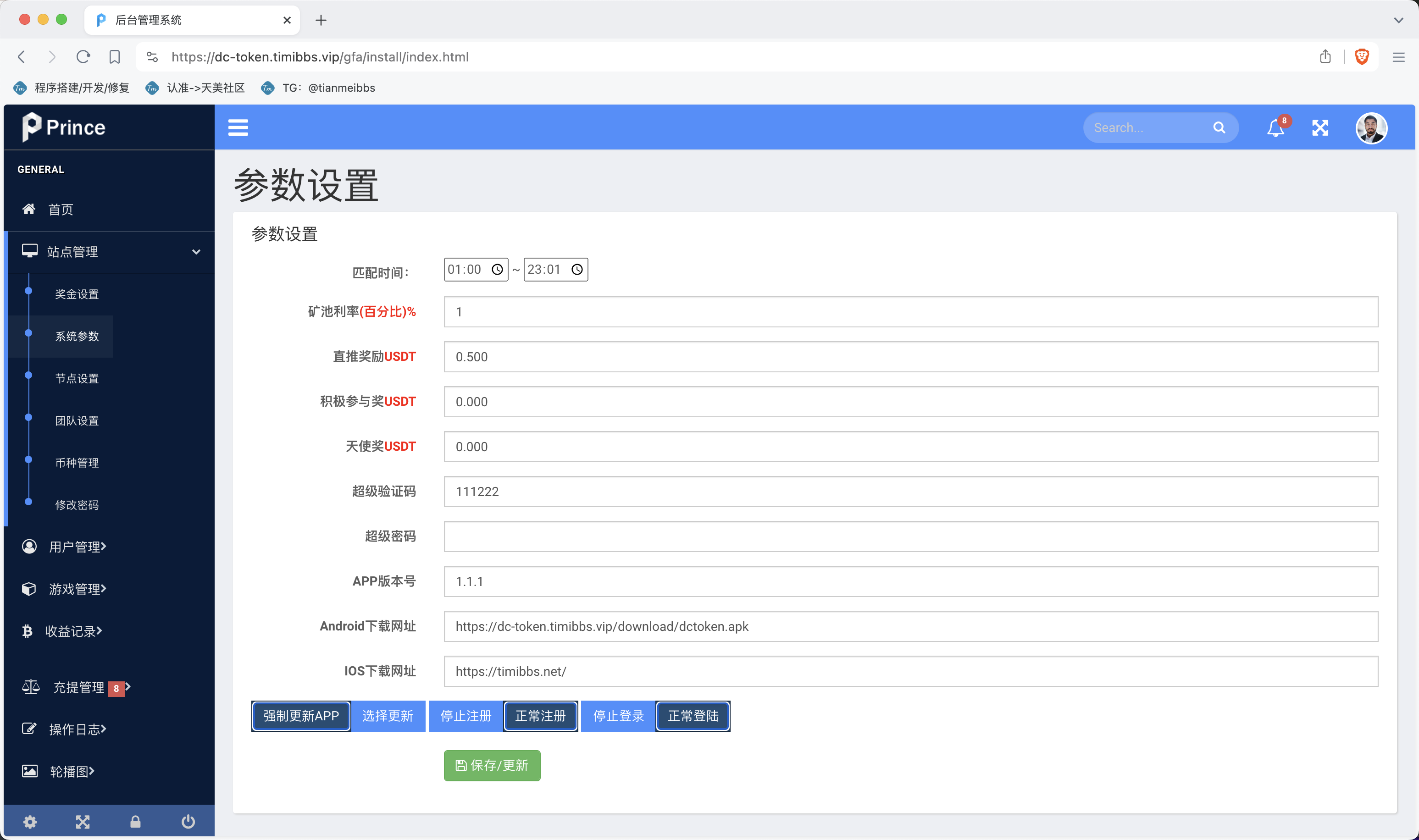The image size is (1419, 840).
Task: Open 节点设置 submenu item
Action: tap(77, 378)
